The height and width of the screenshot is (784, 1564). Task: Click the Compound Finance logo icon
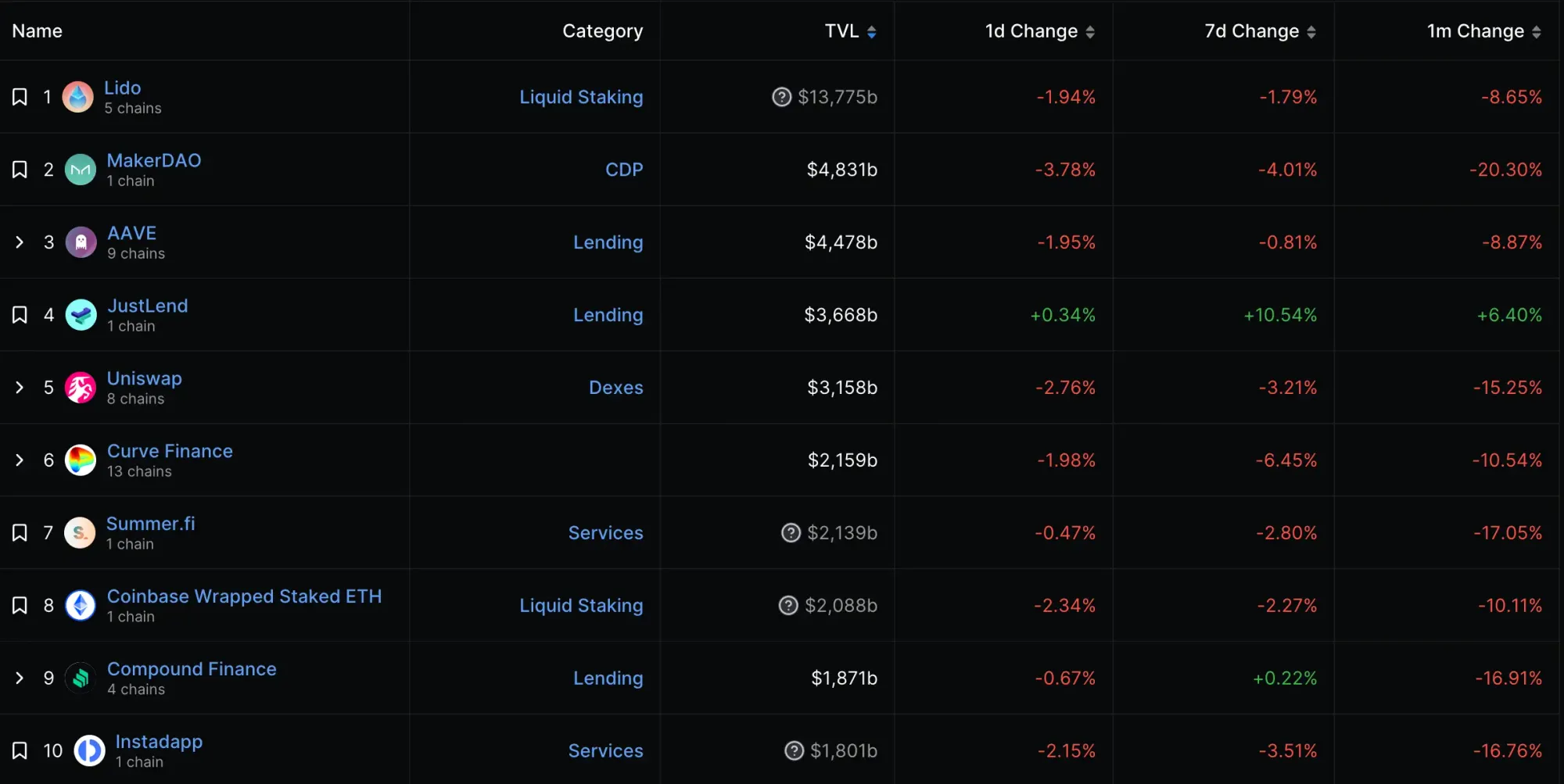(x=81, y=678)
